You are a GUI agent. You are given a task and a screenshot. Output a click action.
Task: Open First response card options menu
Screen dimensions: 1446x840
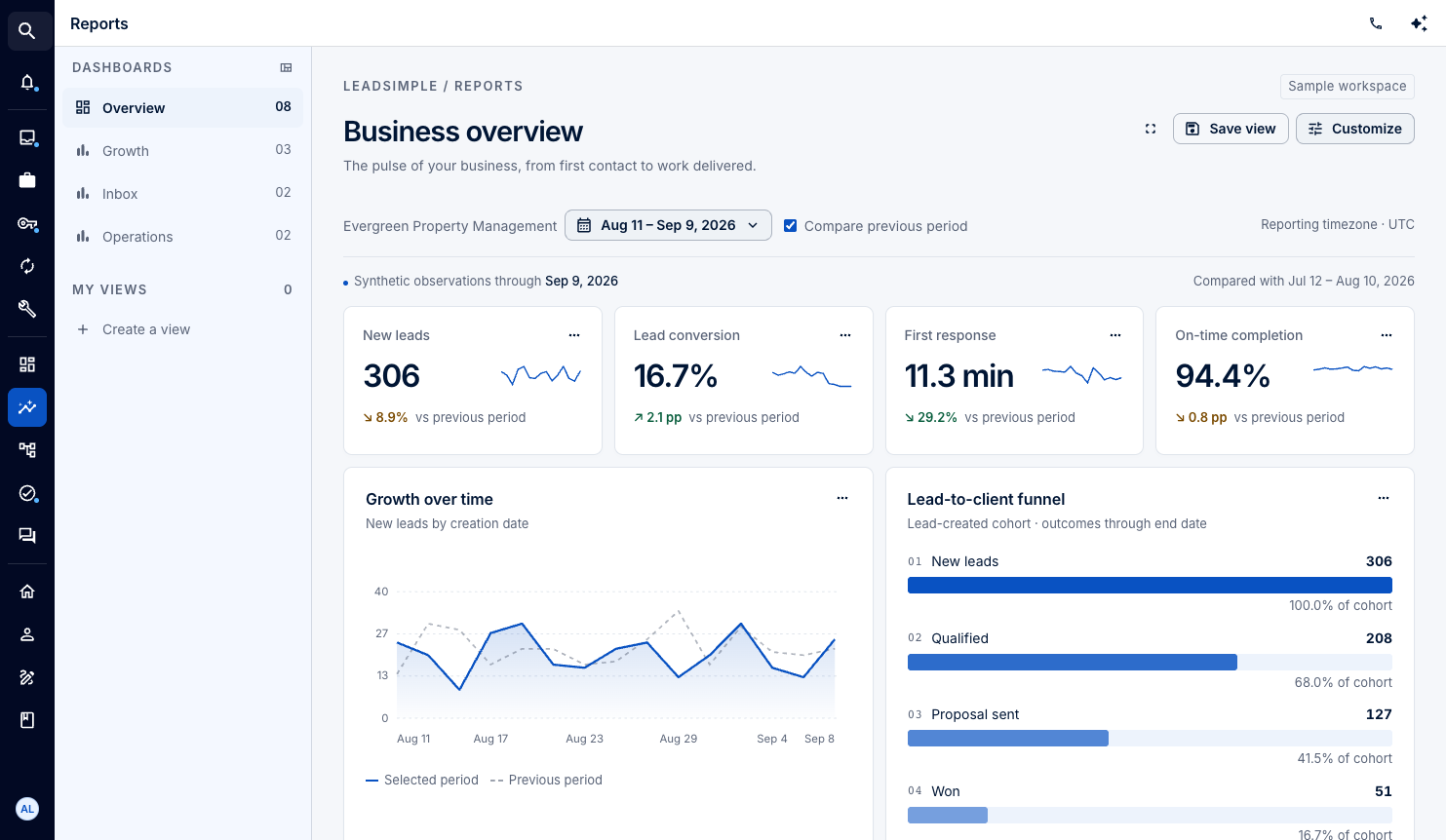[x=1115, y=335]
